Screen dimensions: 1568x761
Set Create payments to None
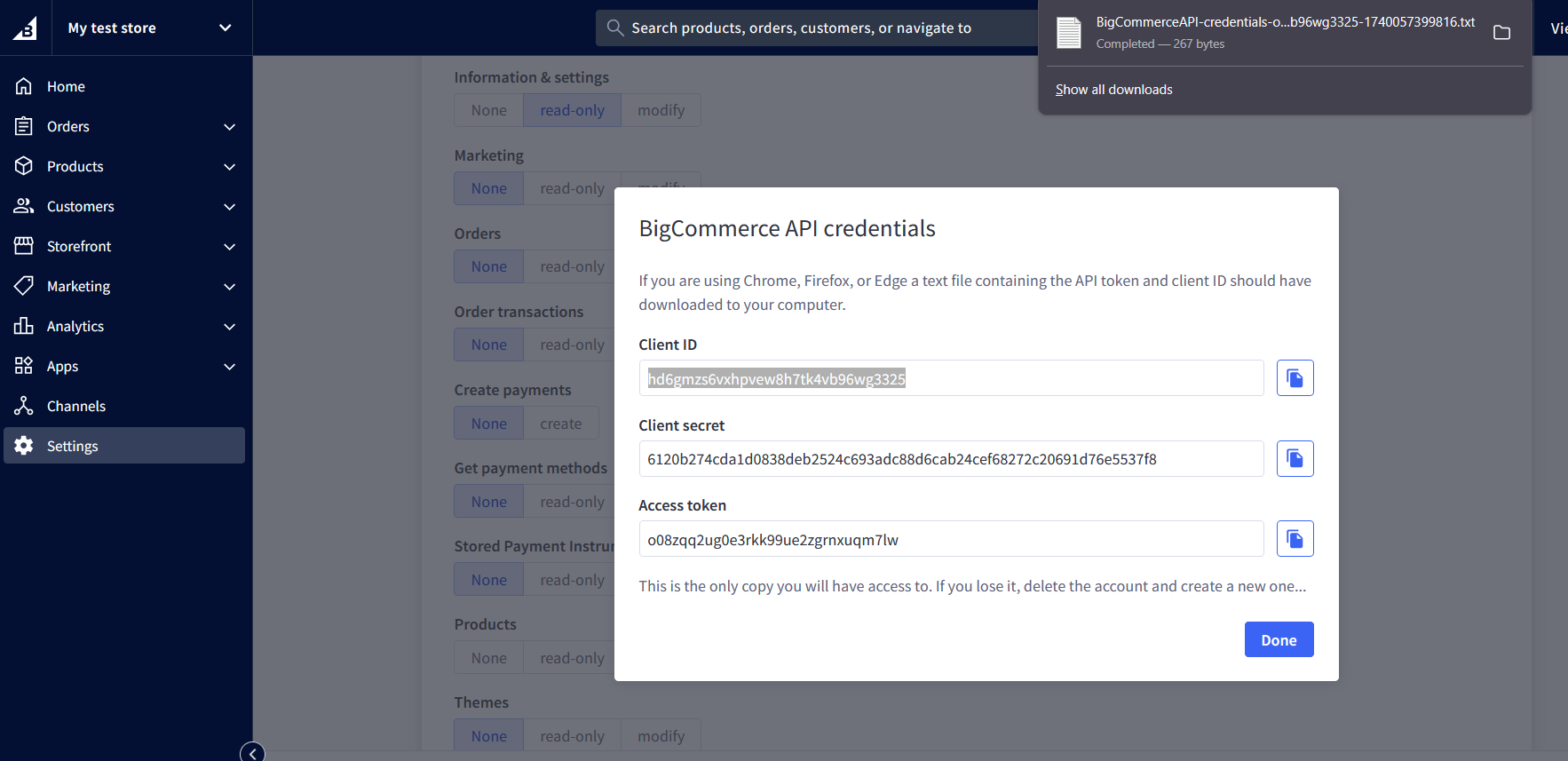click(489, 424)
